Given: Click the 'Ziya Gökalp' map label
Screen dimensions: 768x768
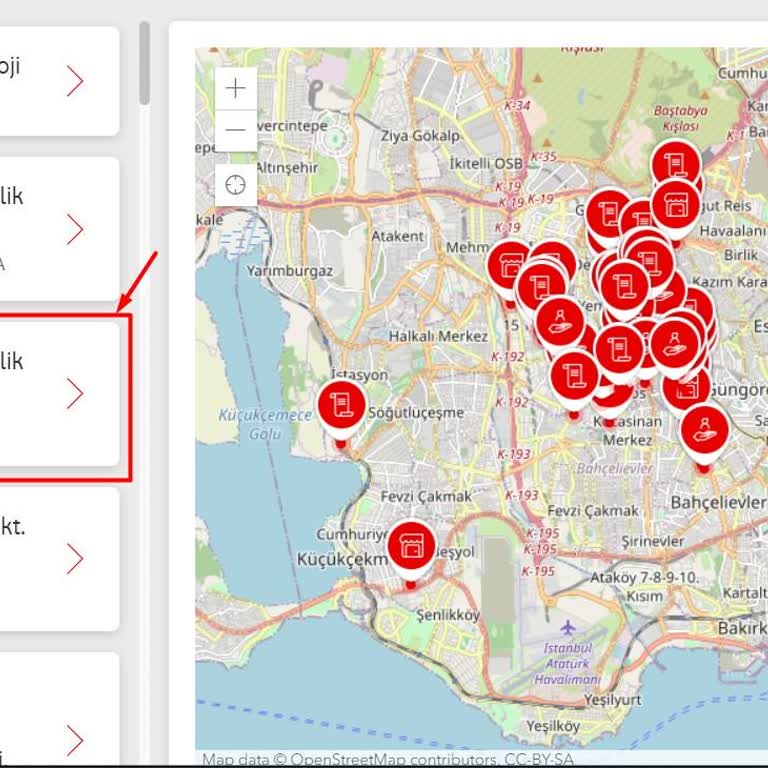Looking at the screenshot, I should pyautogui.click(x=421, y=136).
